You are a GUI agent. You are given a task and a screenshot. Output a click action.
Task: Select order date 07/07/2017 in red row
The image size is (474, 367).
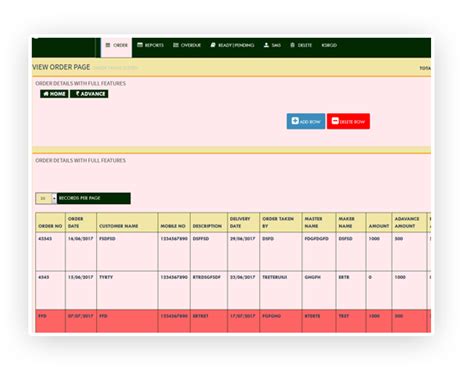tap(81, 321)
